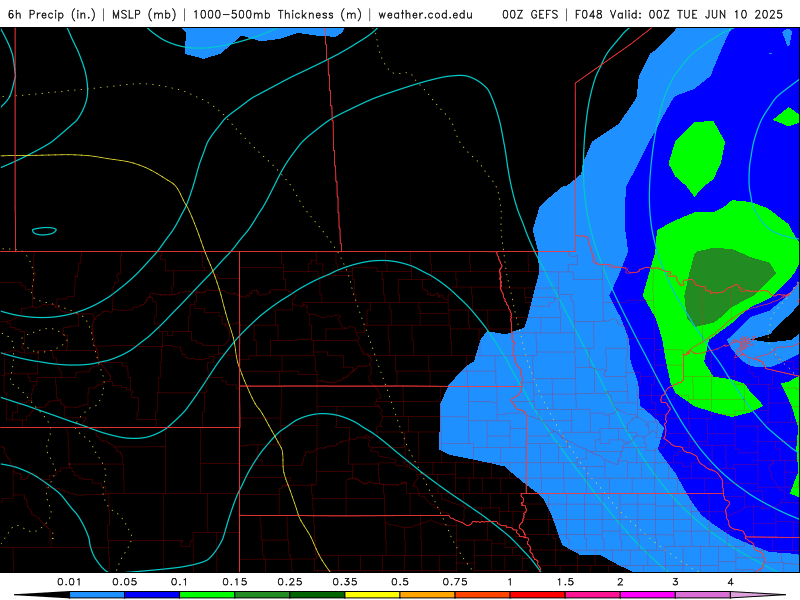The height and width of the screenshot is (600, 800).
Task: Click the '00Z GEFS' model run label
Action: pos(530,14)
